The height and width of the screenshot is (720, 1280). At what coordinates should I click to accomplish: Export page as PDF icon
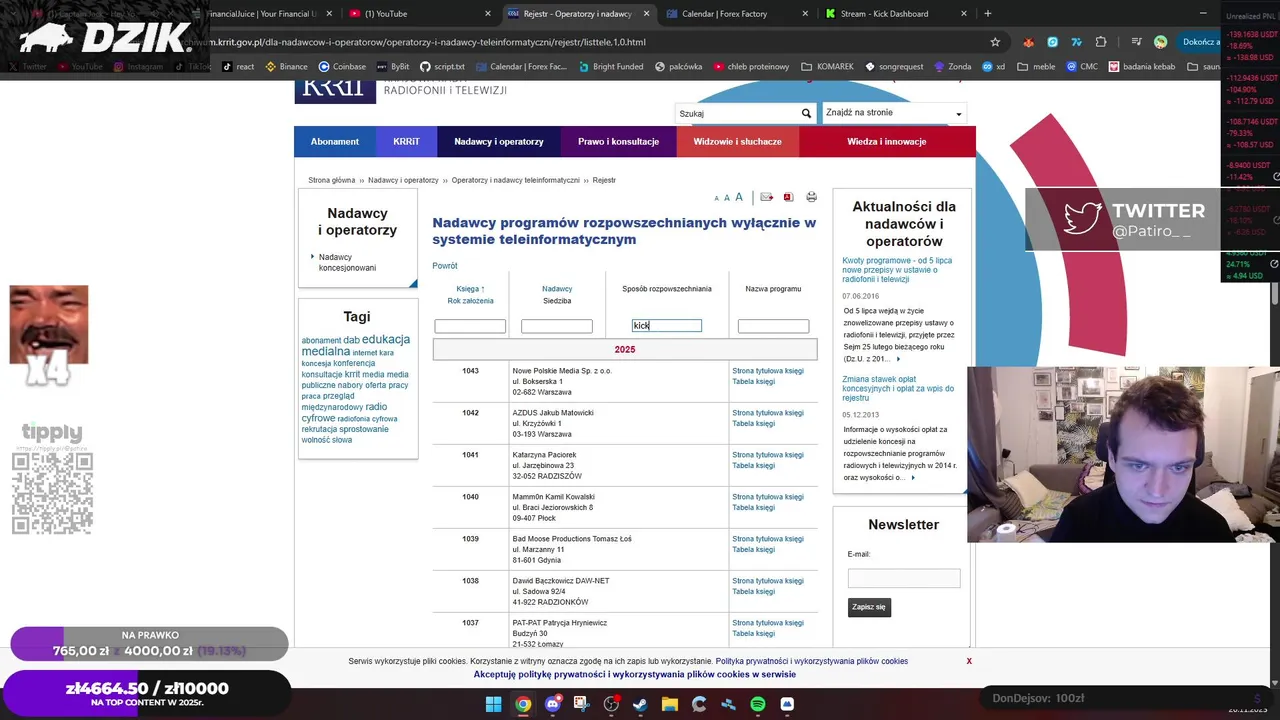point(788,197)
